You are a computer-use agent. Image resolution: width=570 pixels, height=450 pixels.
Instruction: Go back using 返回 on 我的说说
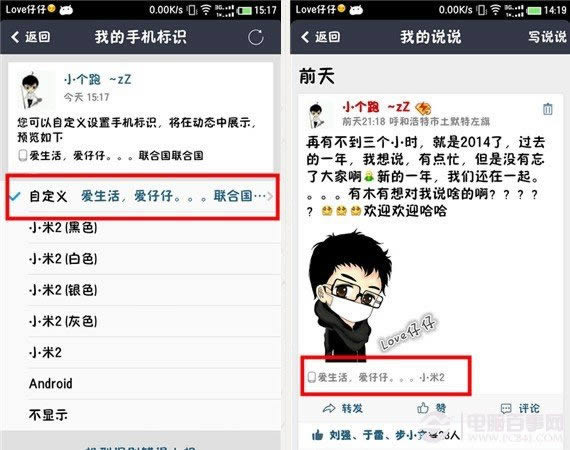(321, 37)
